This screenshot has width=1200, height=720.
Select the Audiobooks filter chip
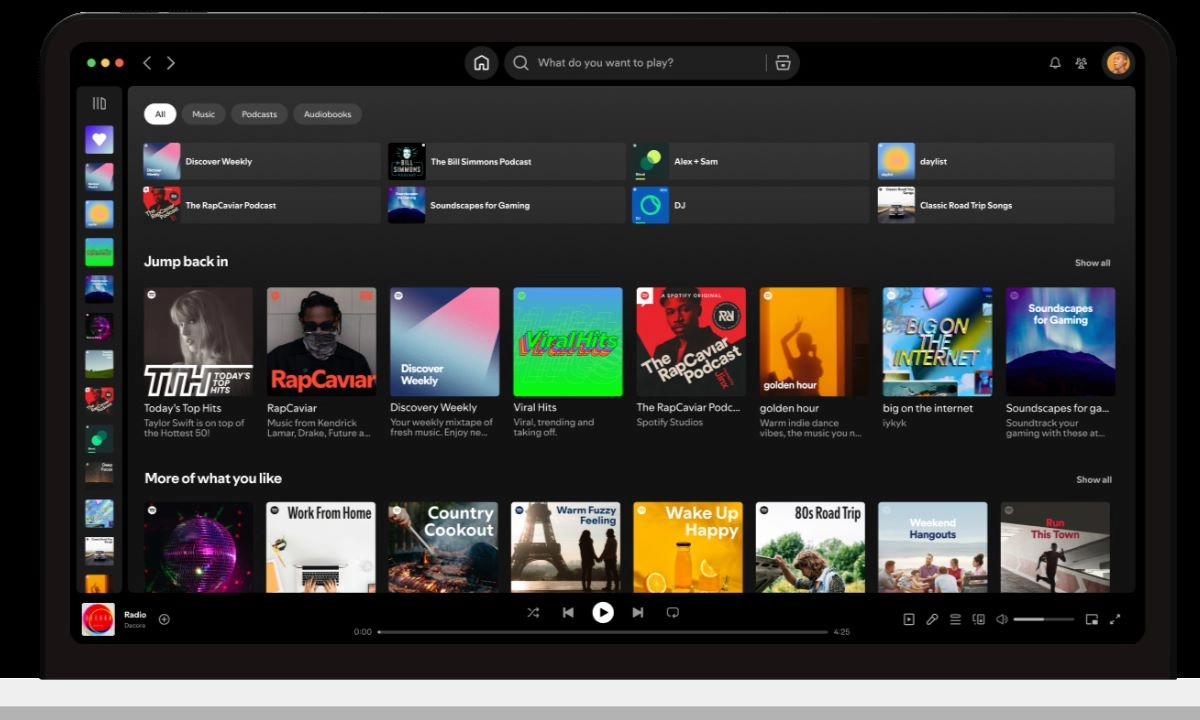point(327,114)
